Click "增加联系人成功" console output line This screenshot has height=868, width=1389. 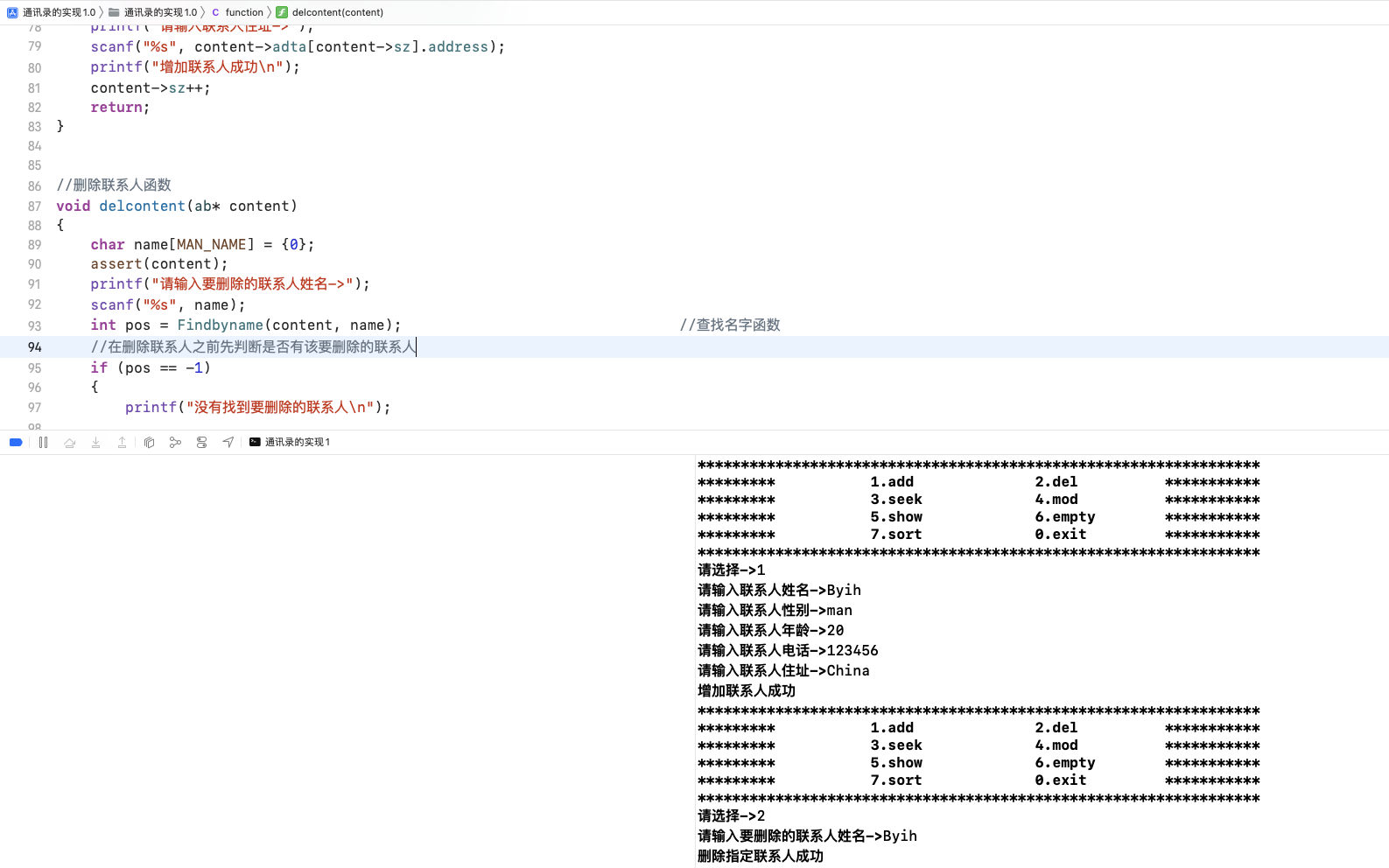tap(747, 691)
